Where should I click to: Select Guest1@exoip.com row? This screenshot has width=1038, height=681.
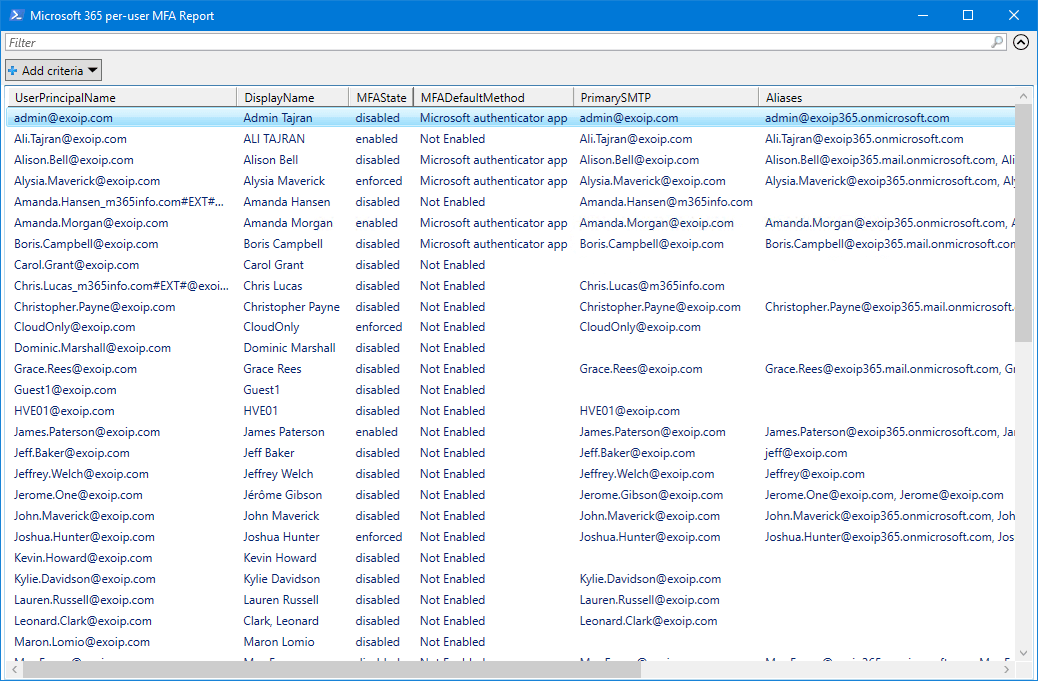point(510,390)
